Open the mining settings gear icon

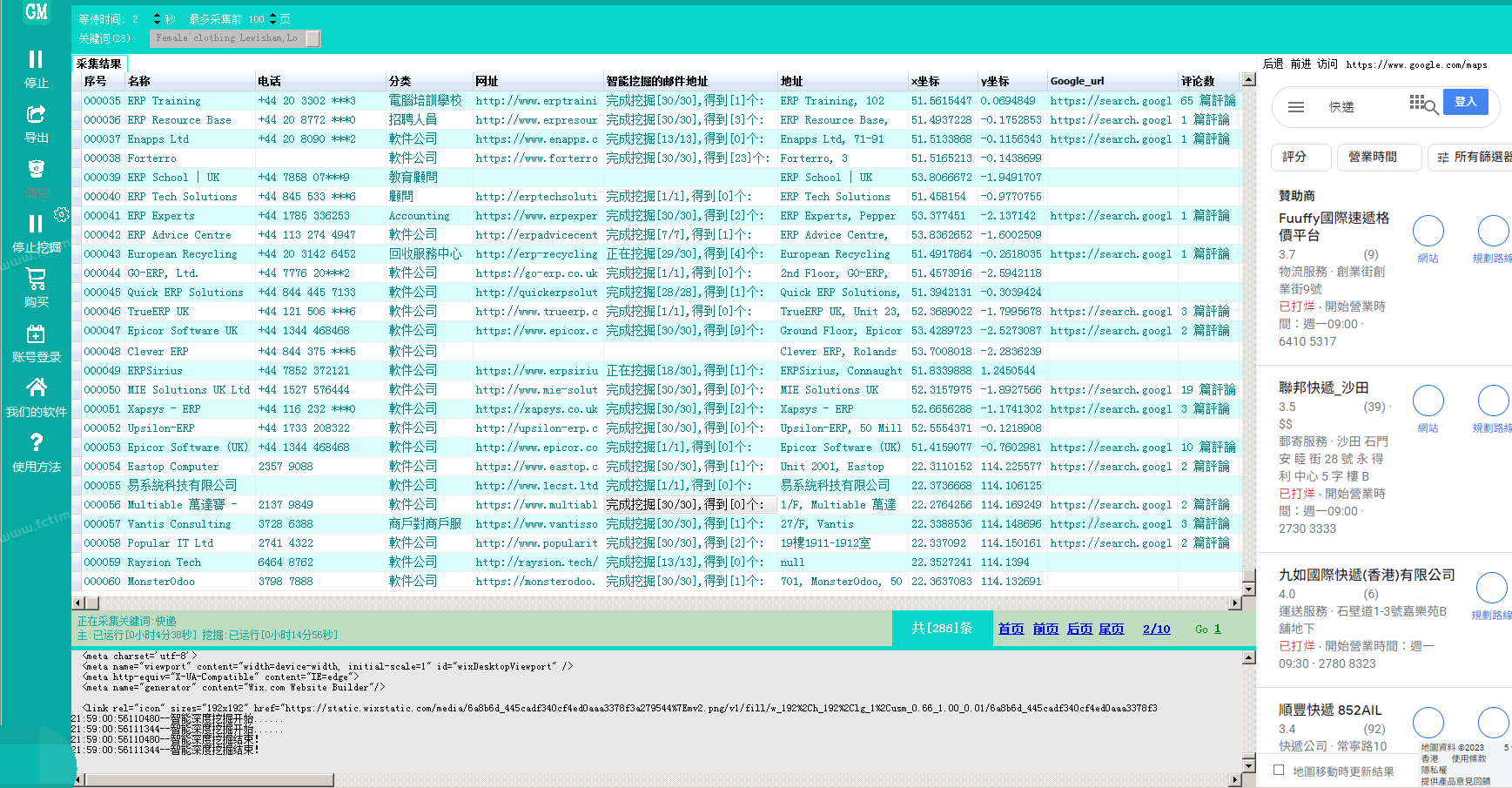[x=61, y=214]
